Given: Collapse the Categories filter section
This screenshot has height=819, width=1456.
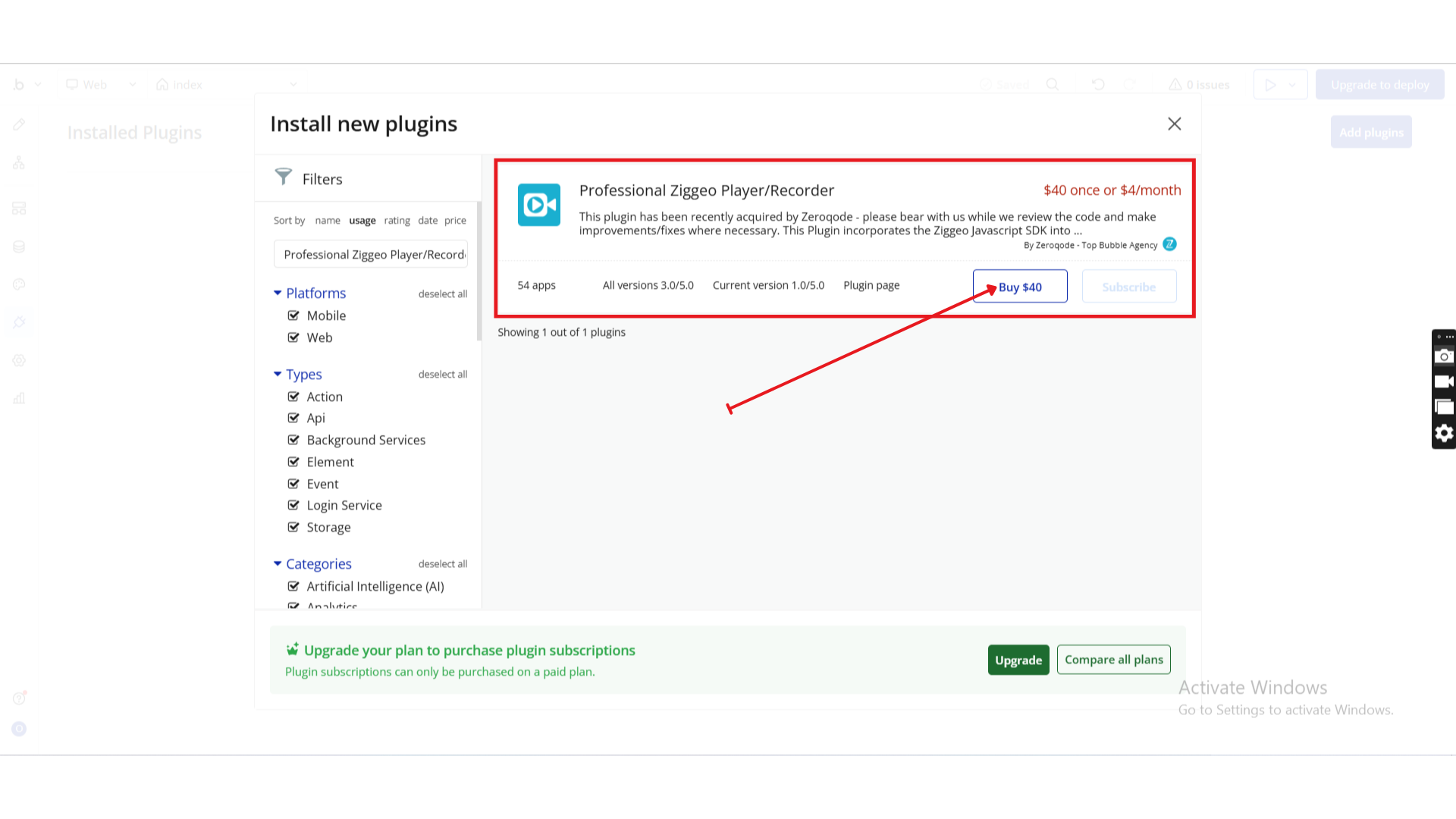Looking at the screenshot, I should (278, 563).
